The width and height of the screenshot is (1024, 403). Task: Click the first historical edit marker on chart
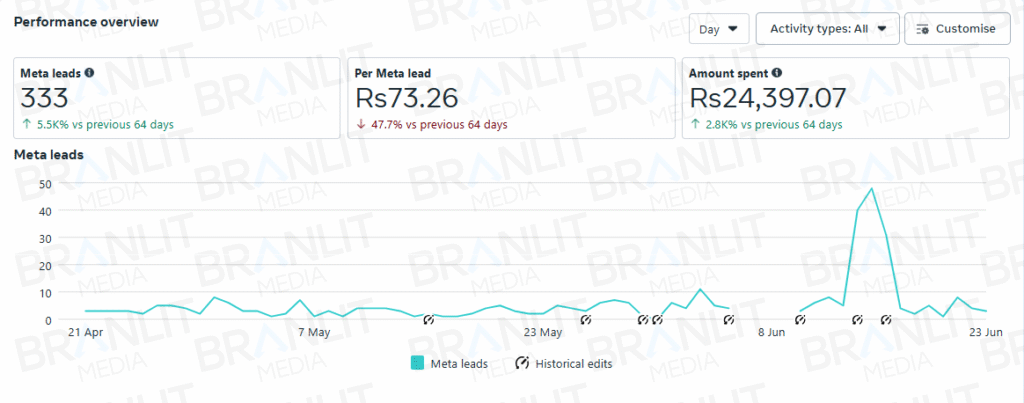pos(428,320)
